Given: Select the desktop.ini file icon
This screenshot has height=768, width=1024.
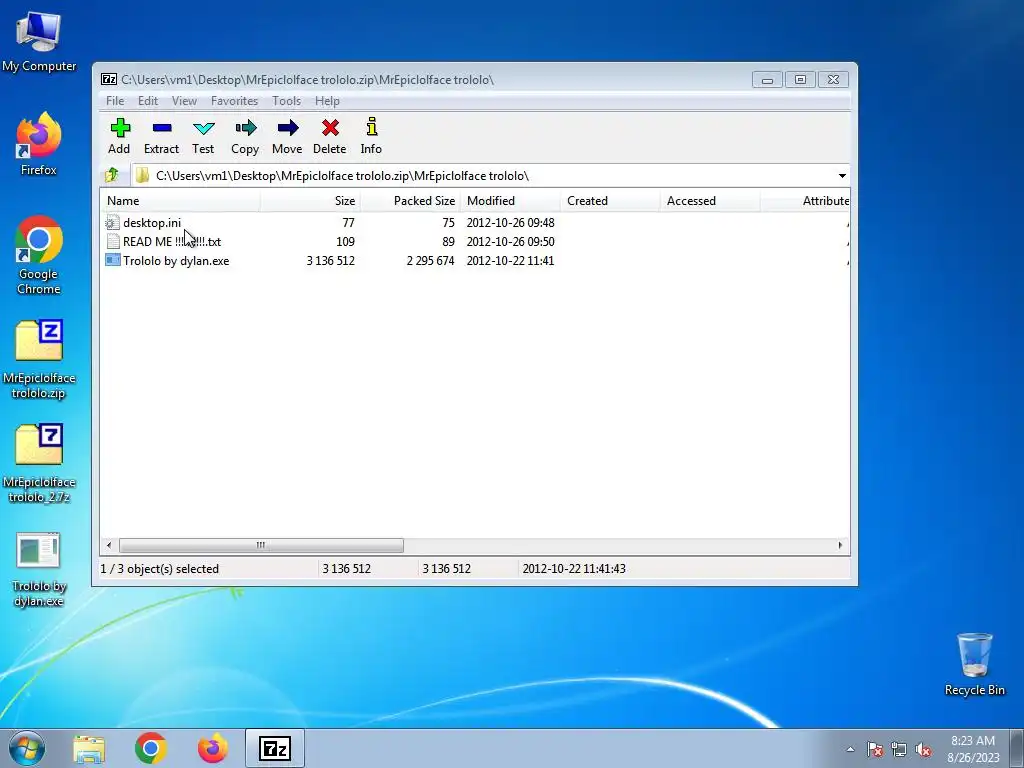Looking at the screenshot, I should coord(112,223).
